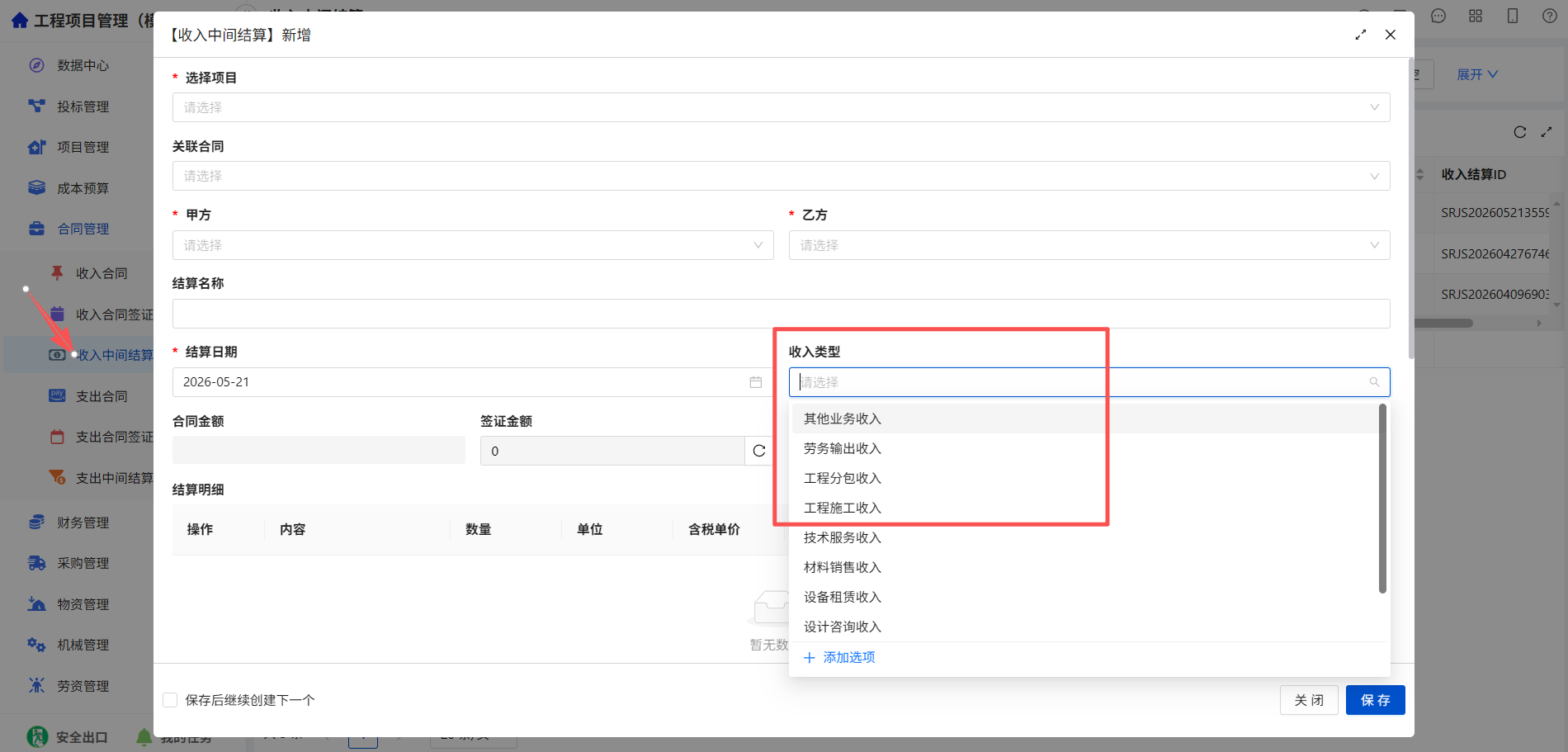This screenshot has width=1568, height=752.
Task: Expand the 乙方 dropdown
Action: click(x=1089, y=245)
